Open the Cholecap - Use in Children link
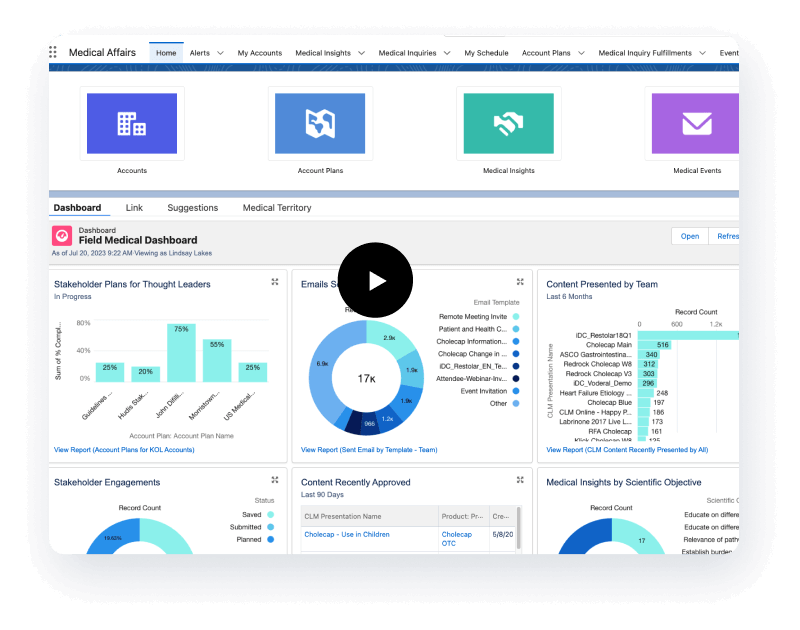 (x=347, y=535)
